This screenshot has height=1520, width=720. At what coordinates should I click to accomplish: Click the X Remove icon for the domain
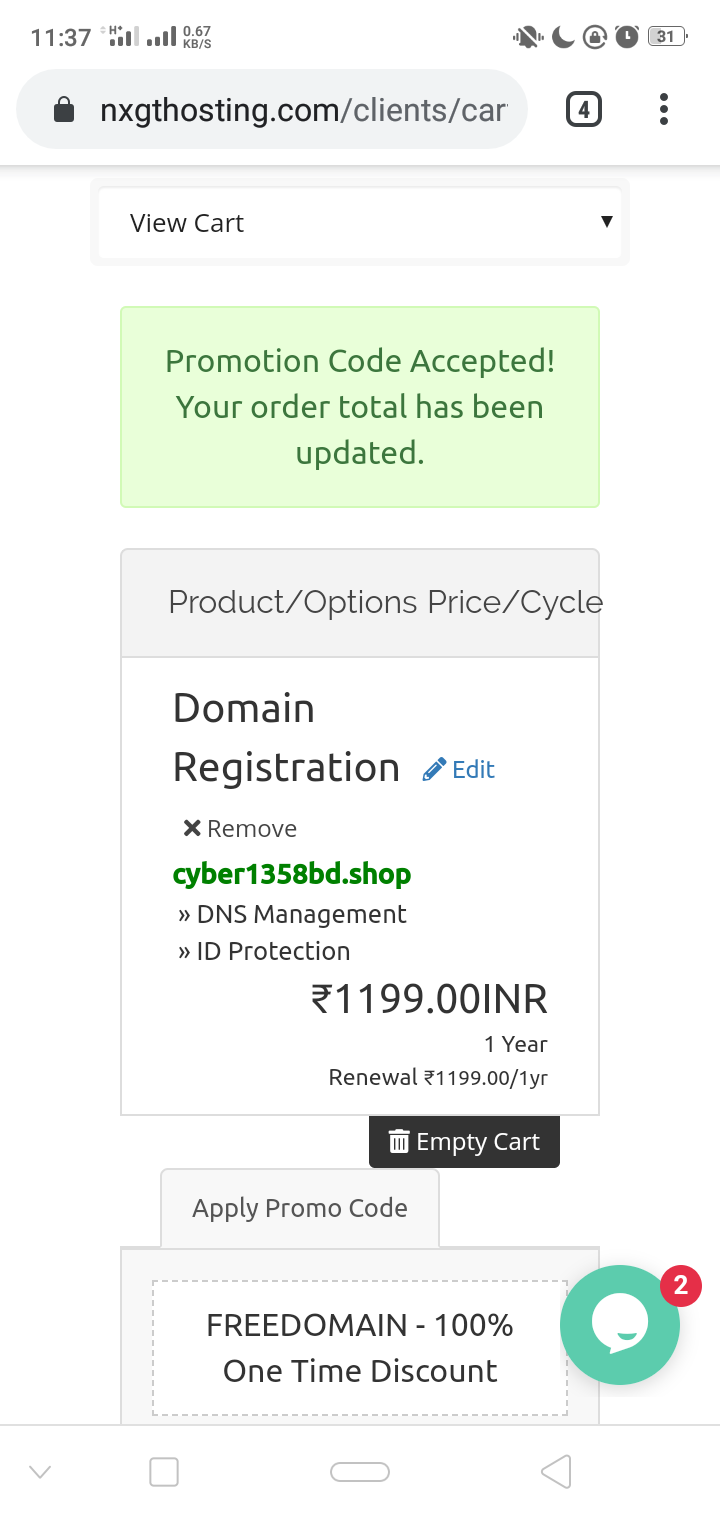click(192, 828)
